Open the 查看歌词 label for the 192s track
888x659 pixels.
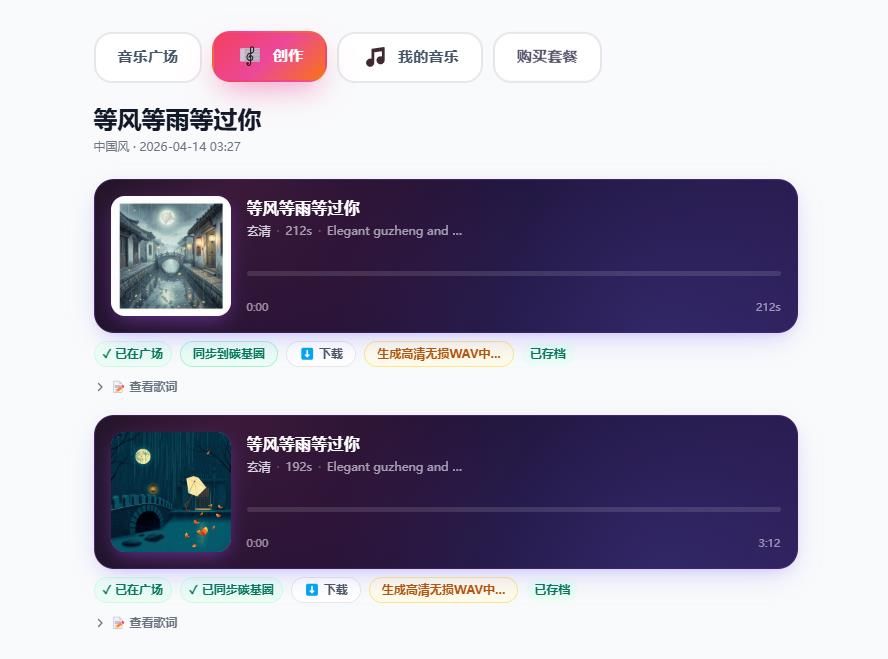tap(153, 623)
